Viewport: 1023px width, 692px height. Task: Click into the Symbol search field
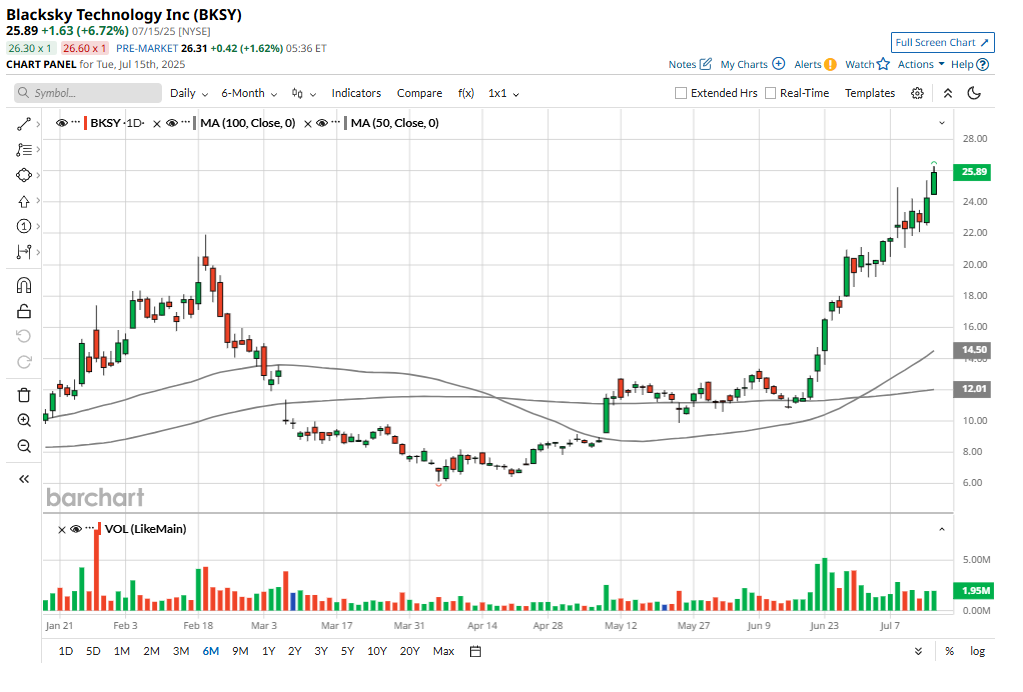[88, 93]
